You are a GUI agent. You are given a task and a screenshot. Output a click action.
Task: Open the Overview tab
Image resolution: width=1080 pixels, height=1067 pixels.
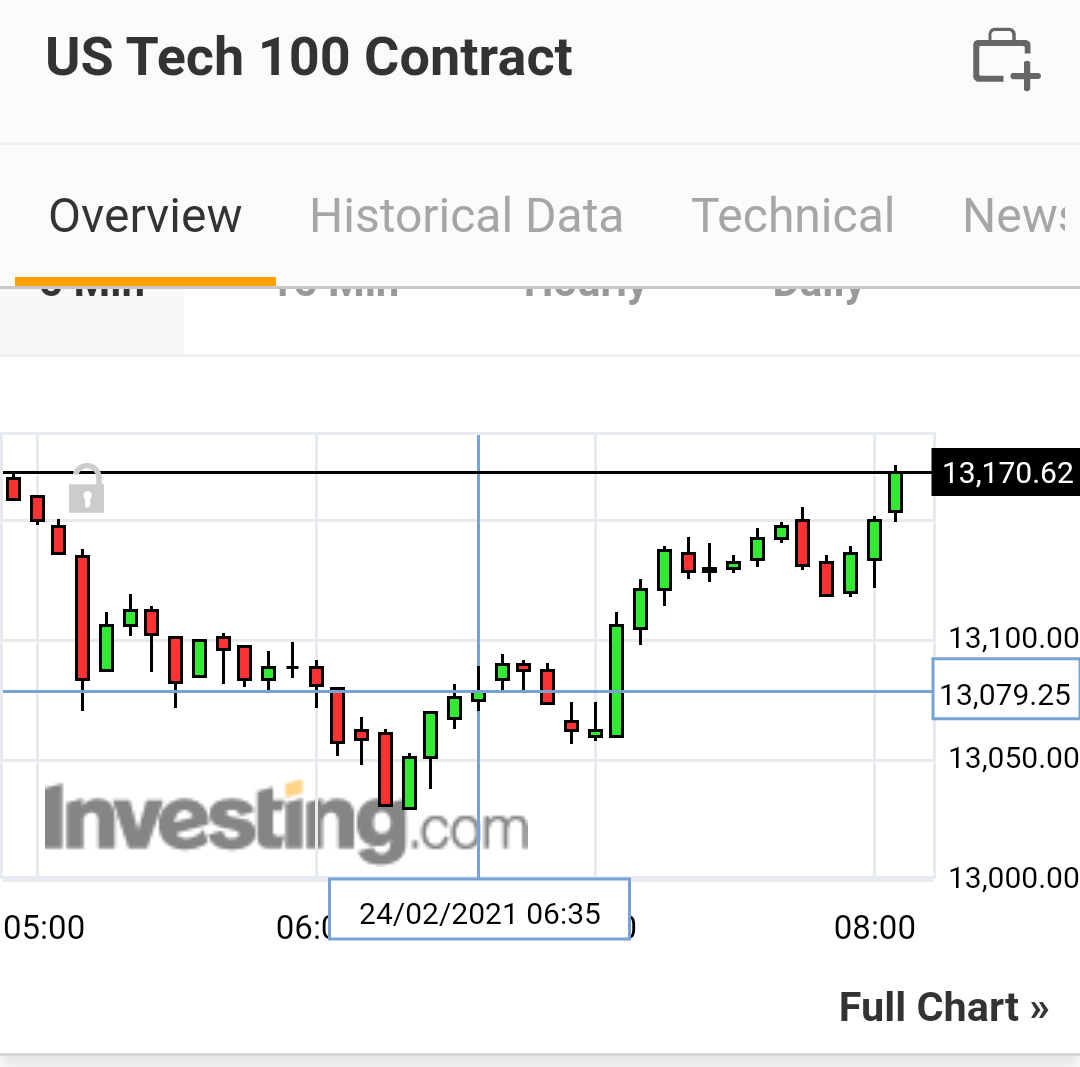click(x=145, y=216)
